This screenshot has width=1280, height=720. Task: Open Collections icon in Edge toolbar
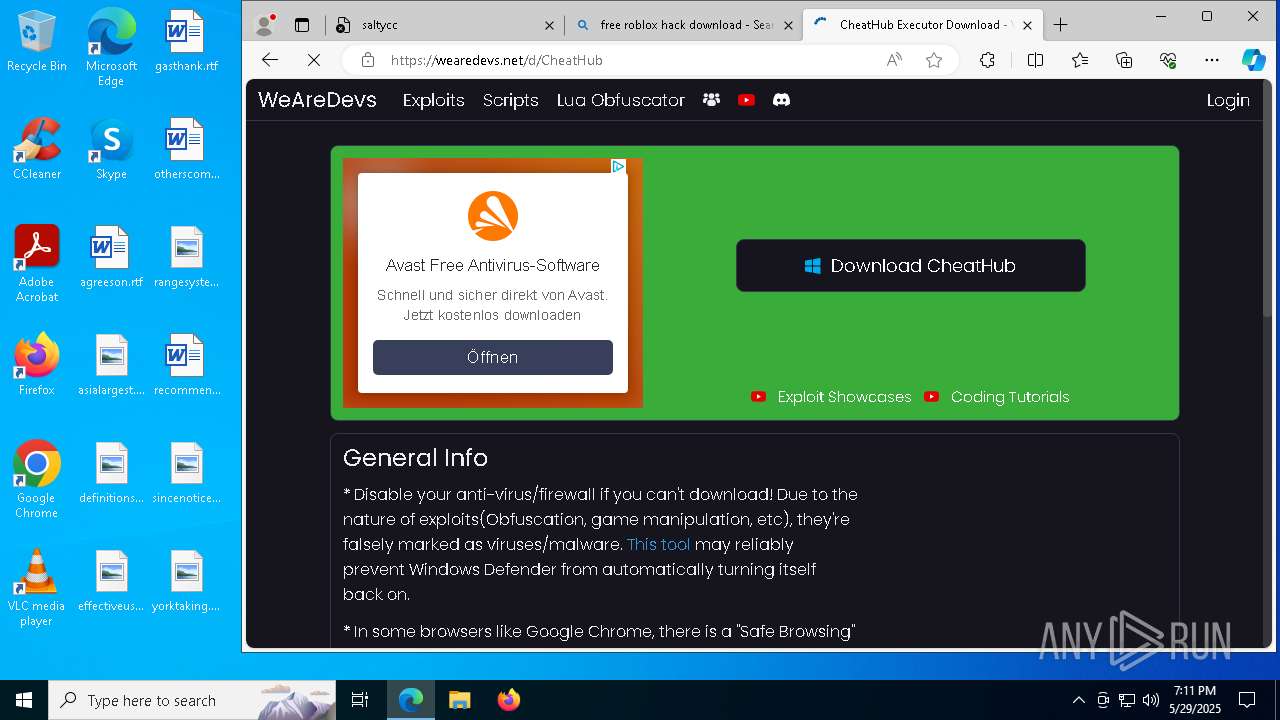click(x=1124, y=60)
